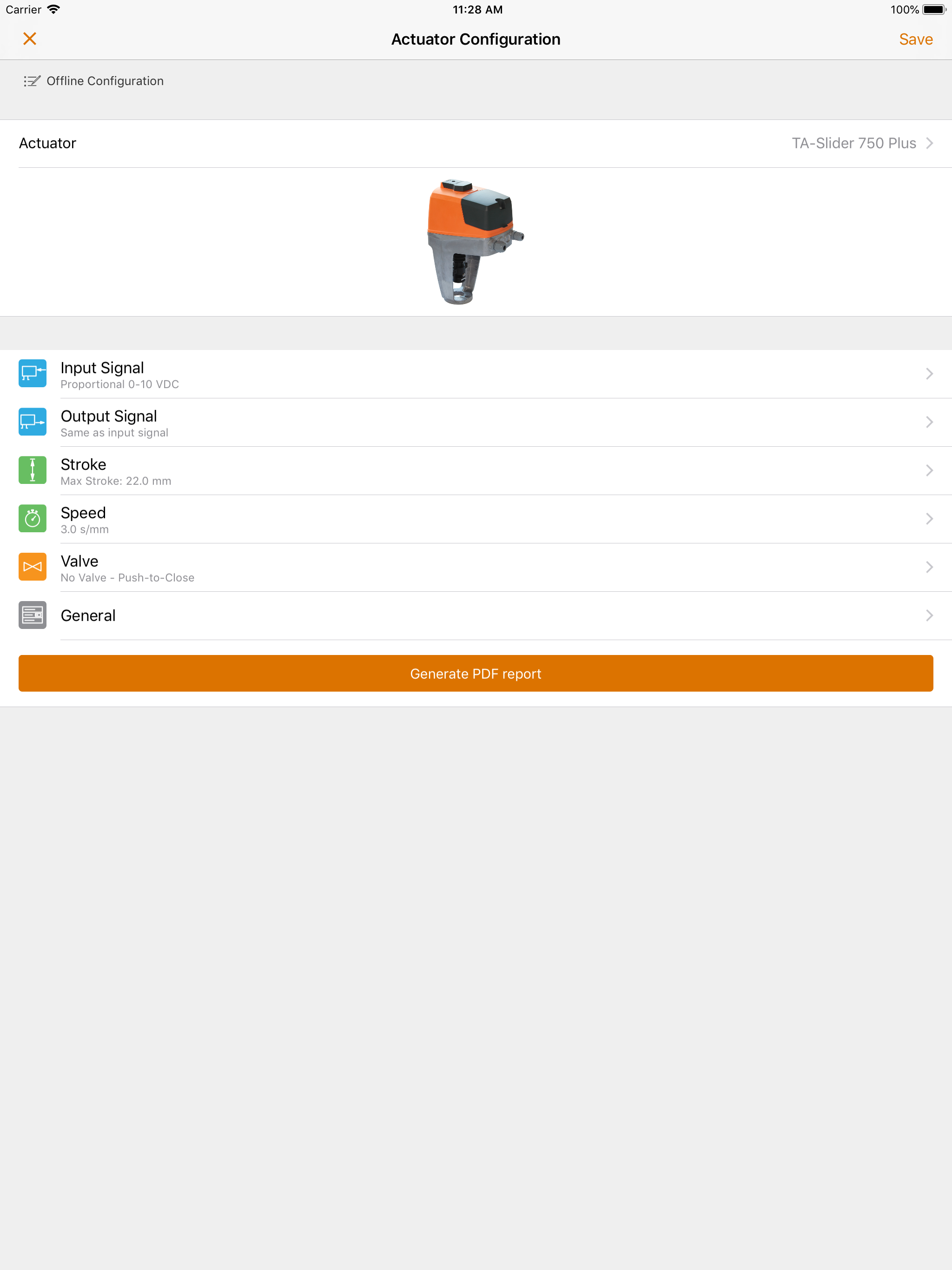Image resolution: width=952 pixels, height=1270 pixels.
Task: Save the actuator configuration
Action: click(915, 39)
